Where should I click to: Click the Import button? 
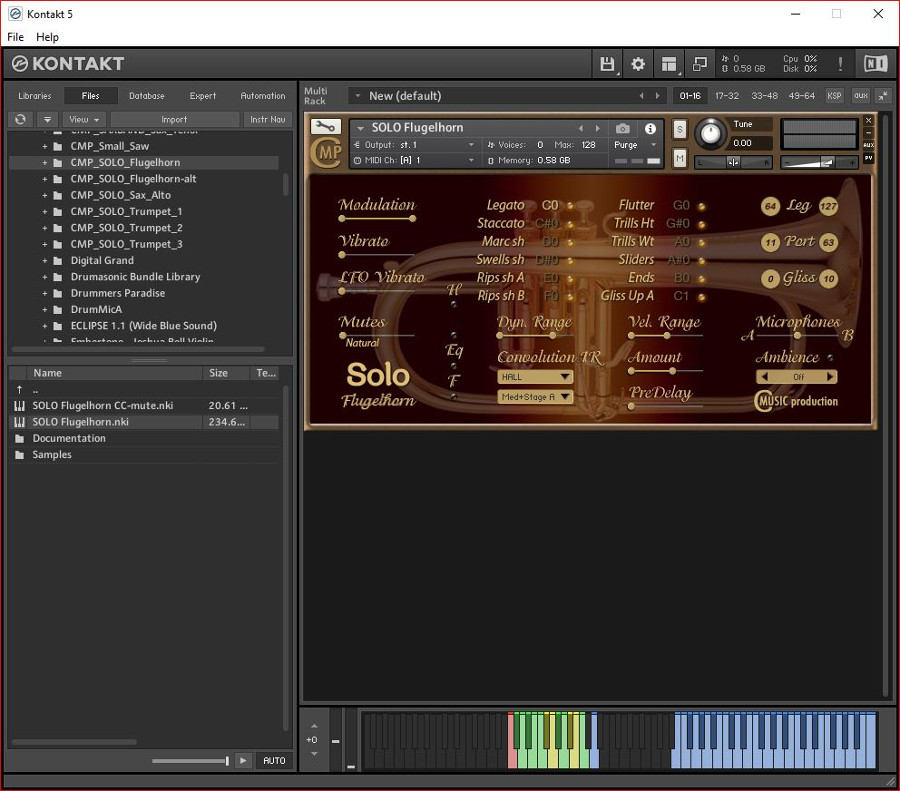pos(174,119)
